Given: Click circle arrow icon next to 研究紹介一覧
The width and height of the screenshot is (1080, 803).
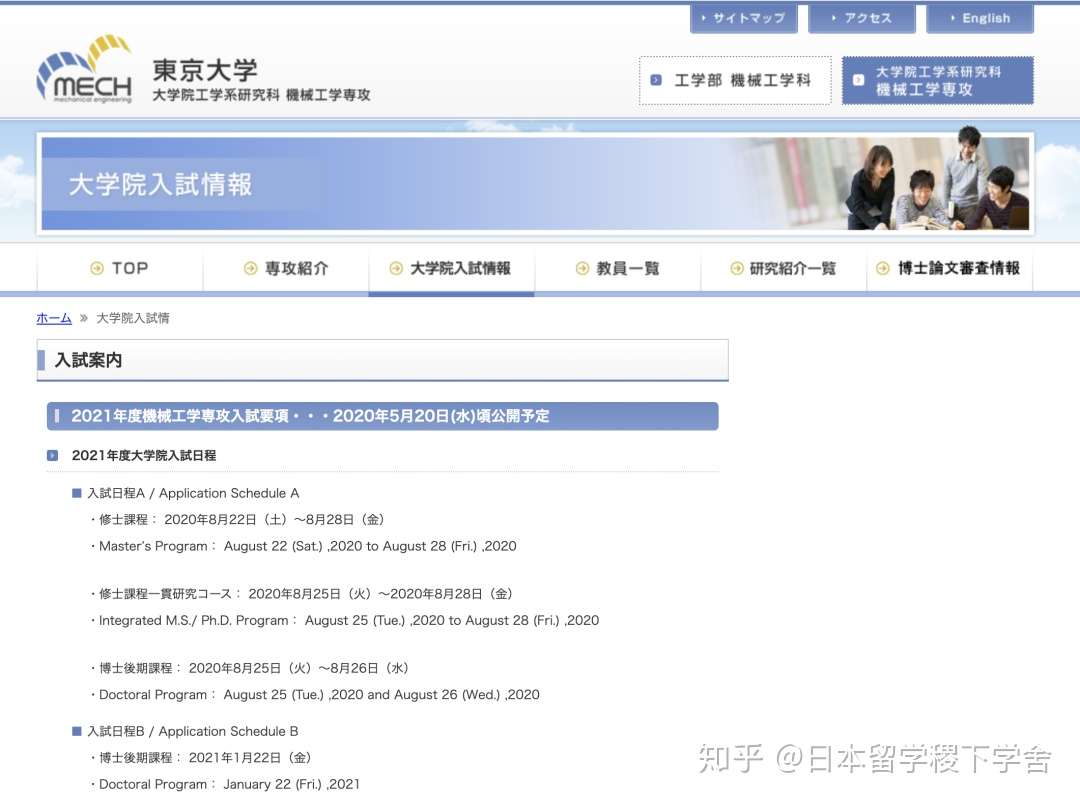Looking at the screenshot, I should (x=737, y=269).
